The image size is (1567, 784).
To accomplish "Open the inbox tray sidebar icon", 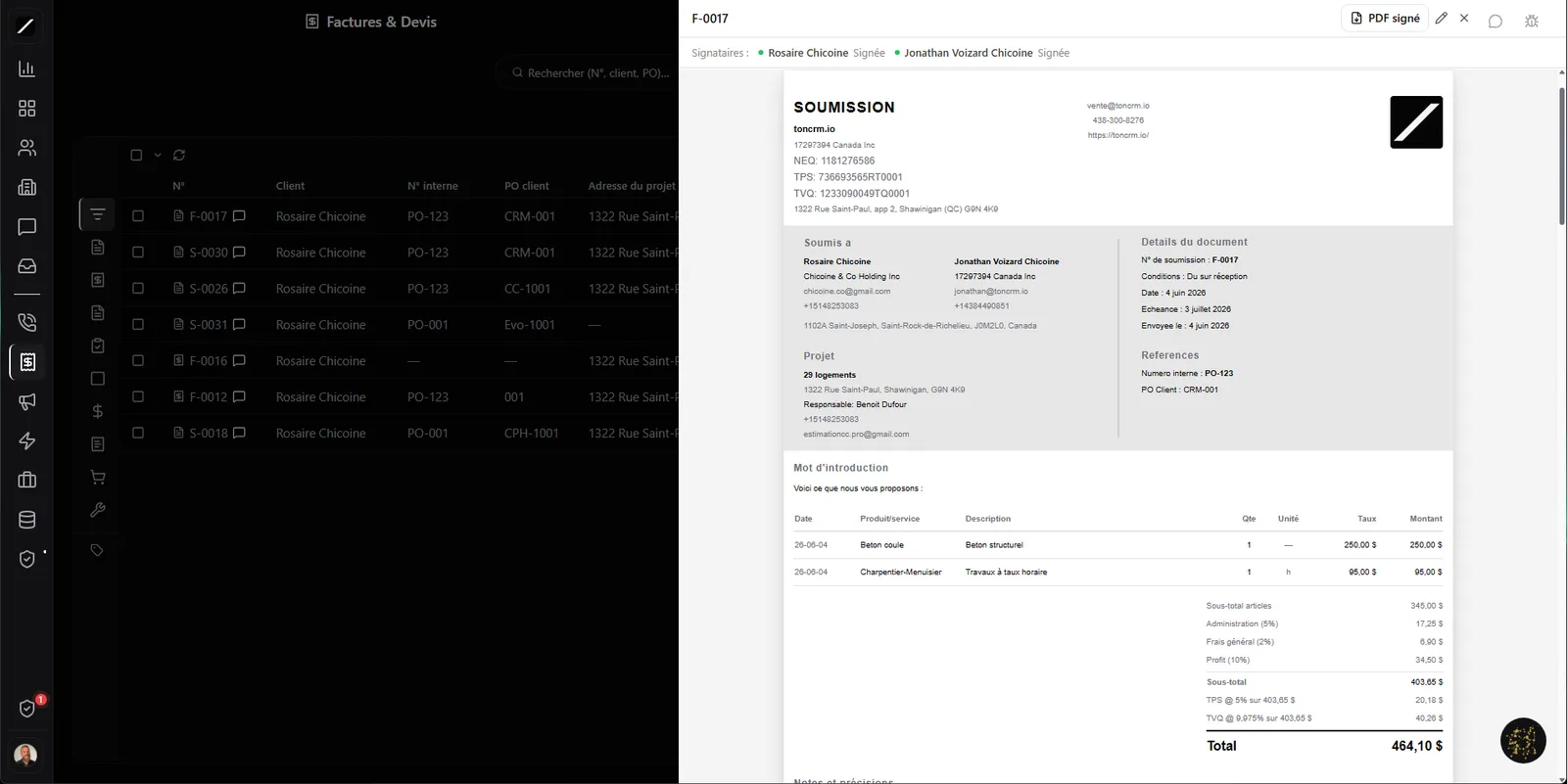I will 26,265.
